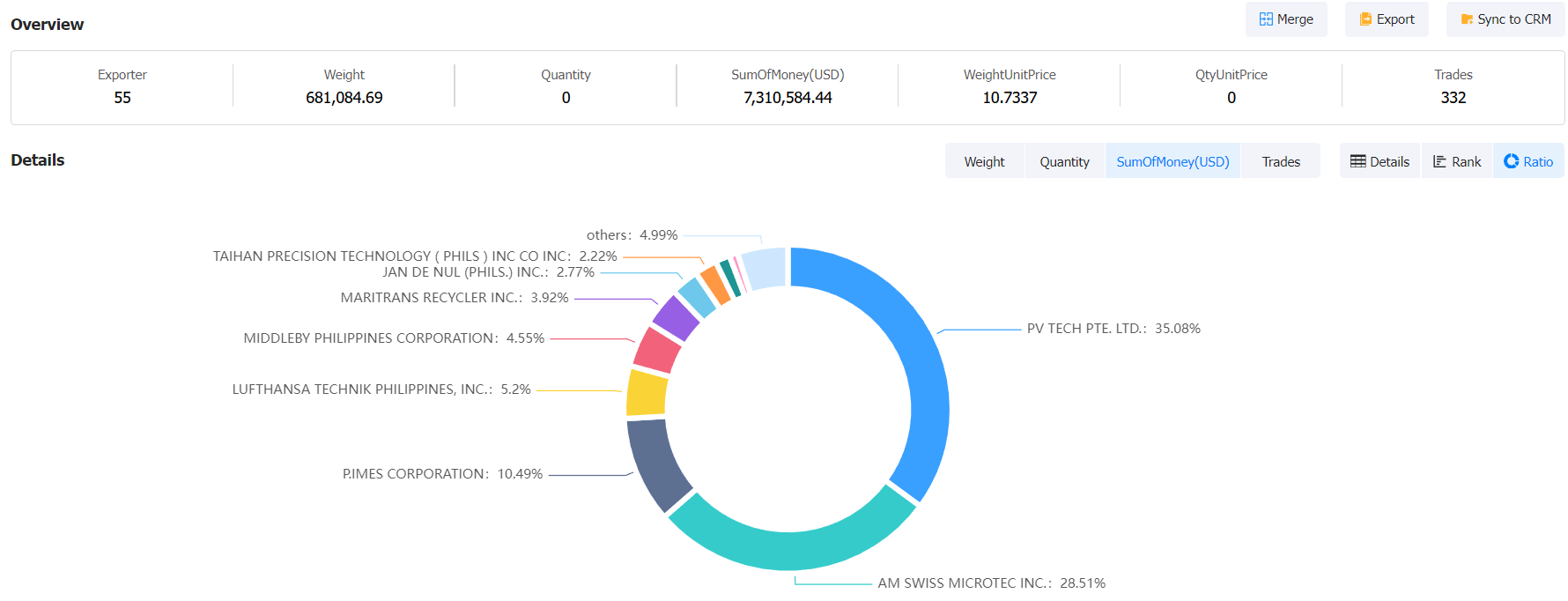Click label MARITRANS RECYCLER INC.: 3.92%
Screen dimensions: 1568x601
pos(455,298)
